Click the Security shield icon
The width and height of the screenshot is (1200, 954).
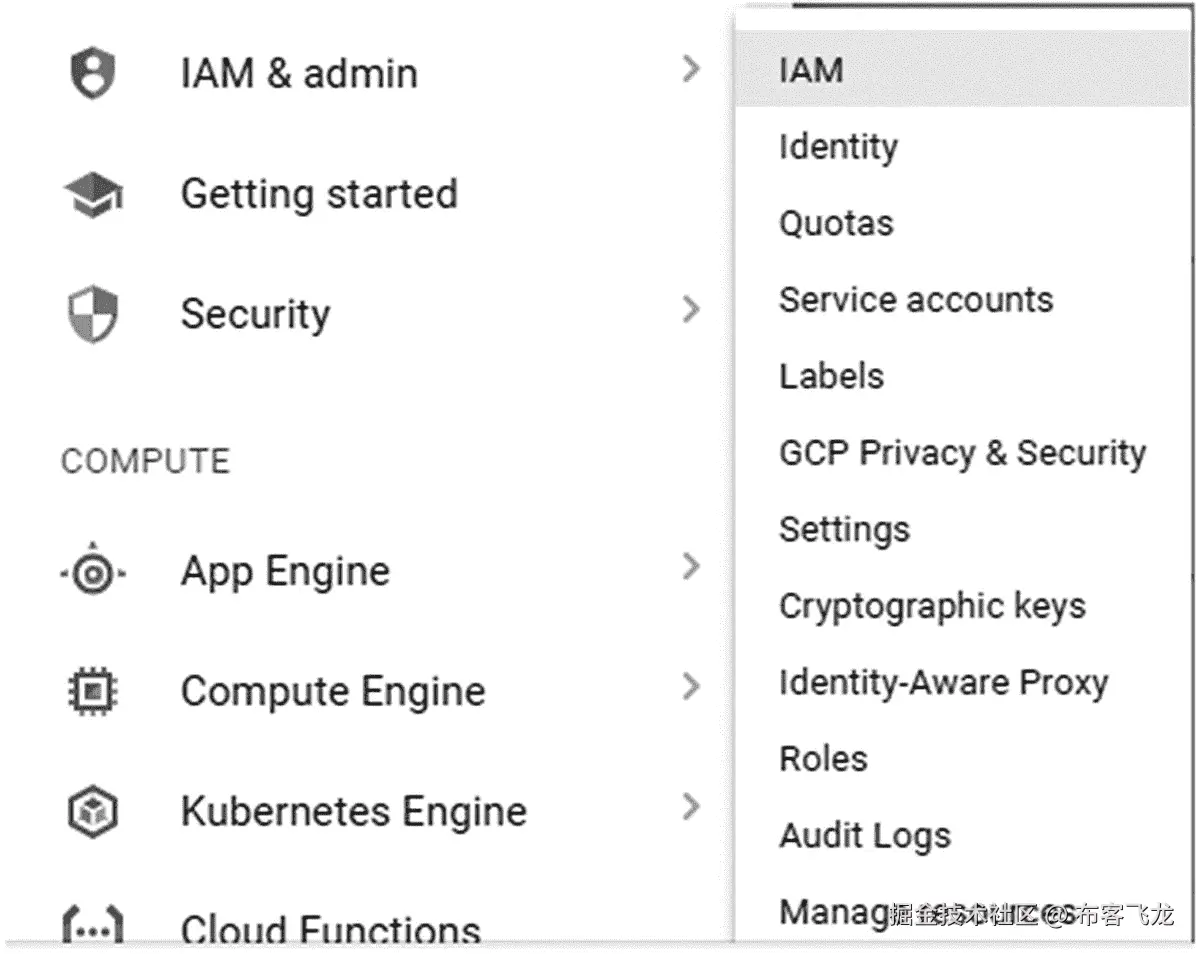point(92,315)
